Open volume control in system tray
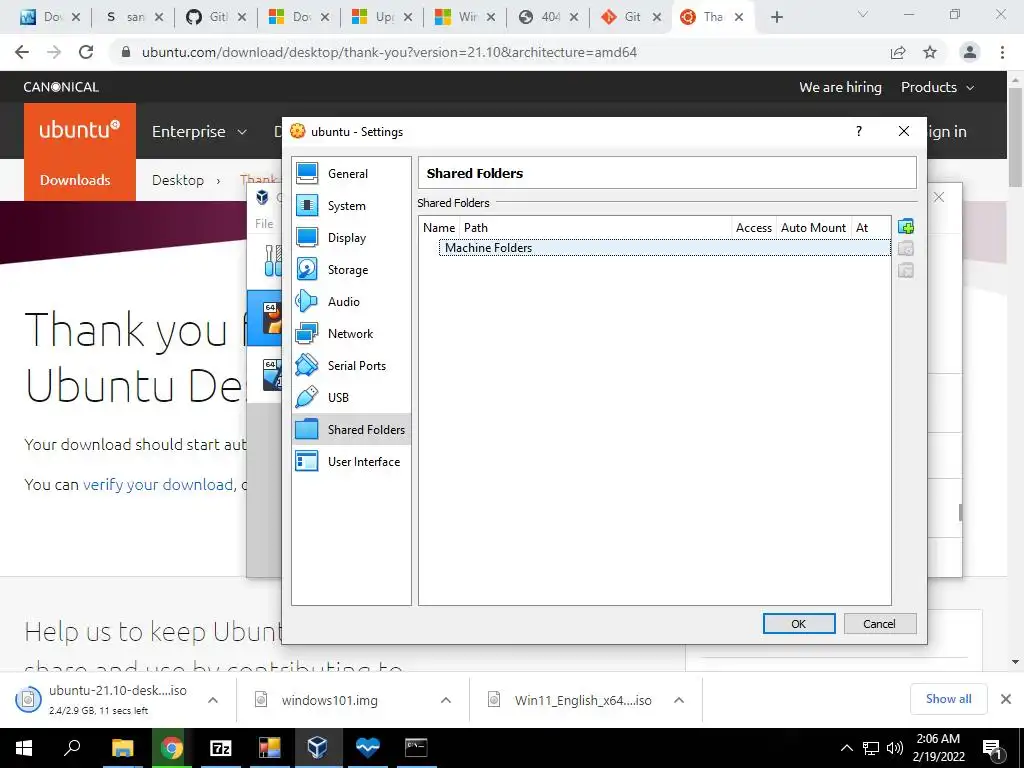Screen dimensions: 1024x768 coord(895,748)
